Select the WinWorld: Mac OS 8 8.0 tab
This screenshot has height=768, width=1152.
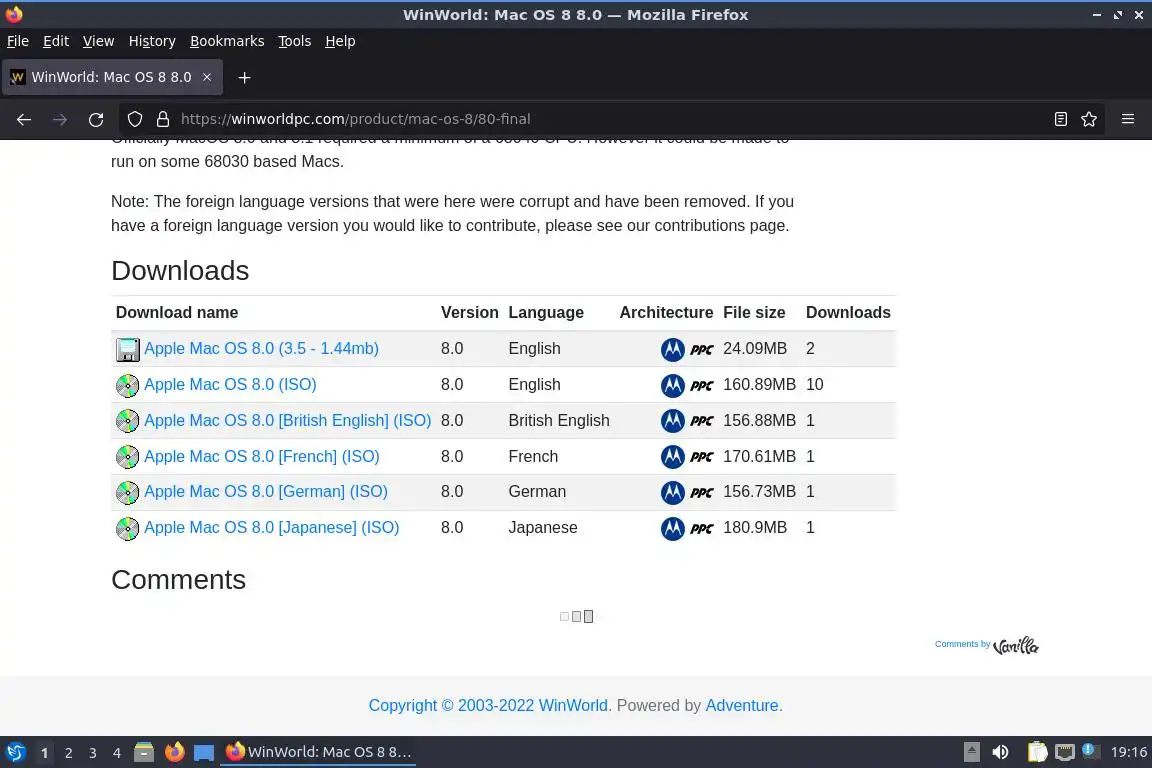[x=112, y=77]
